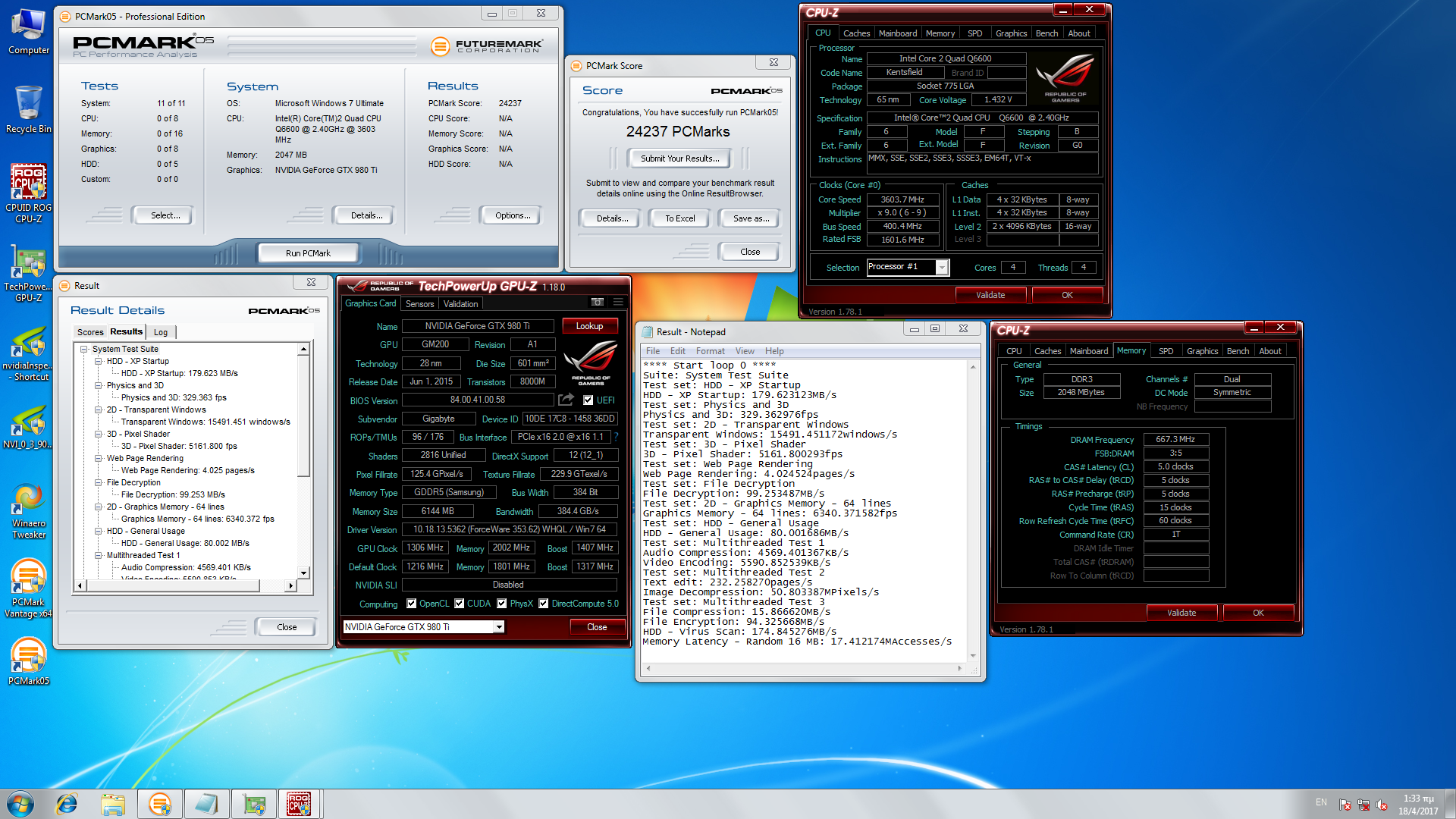This screenshot has height=819, width=1456.
Task: Click the EN language indicator in tray
Action: point(1321,802)
